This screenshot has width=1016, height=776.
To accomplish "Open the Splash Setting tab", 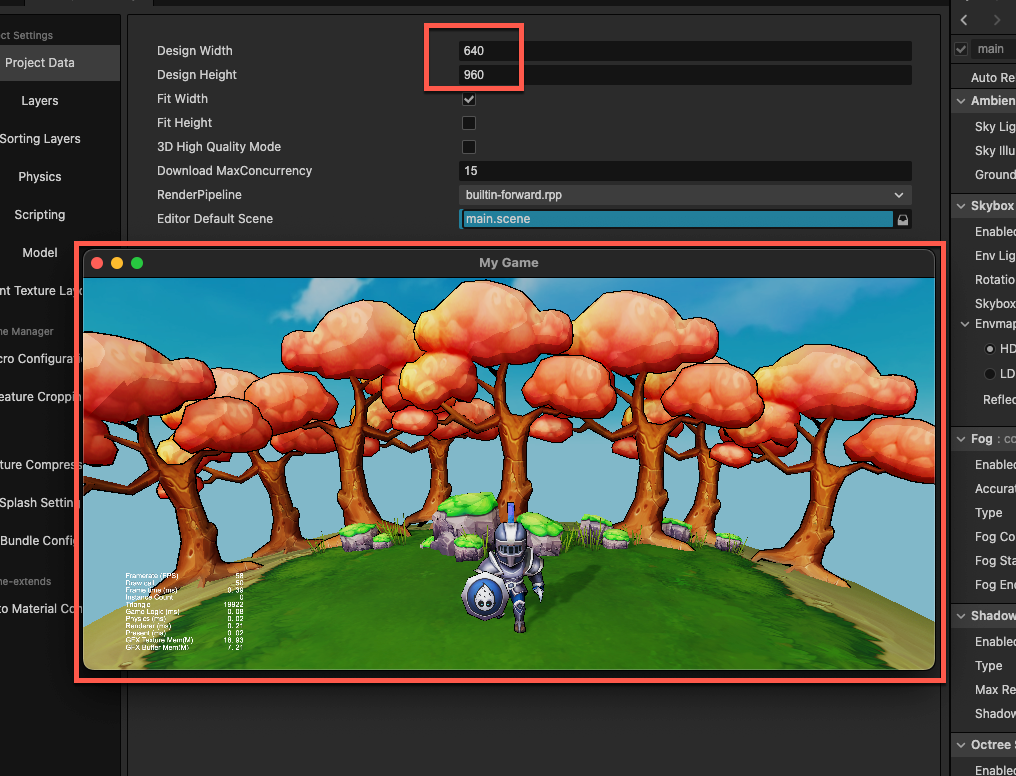I will coord(39,503).
